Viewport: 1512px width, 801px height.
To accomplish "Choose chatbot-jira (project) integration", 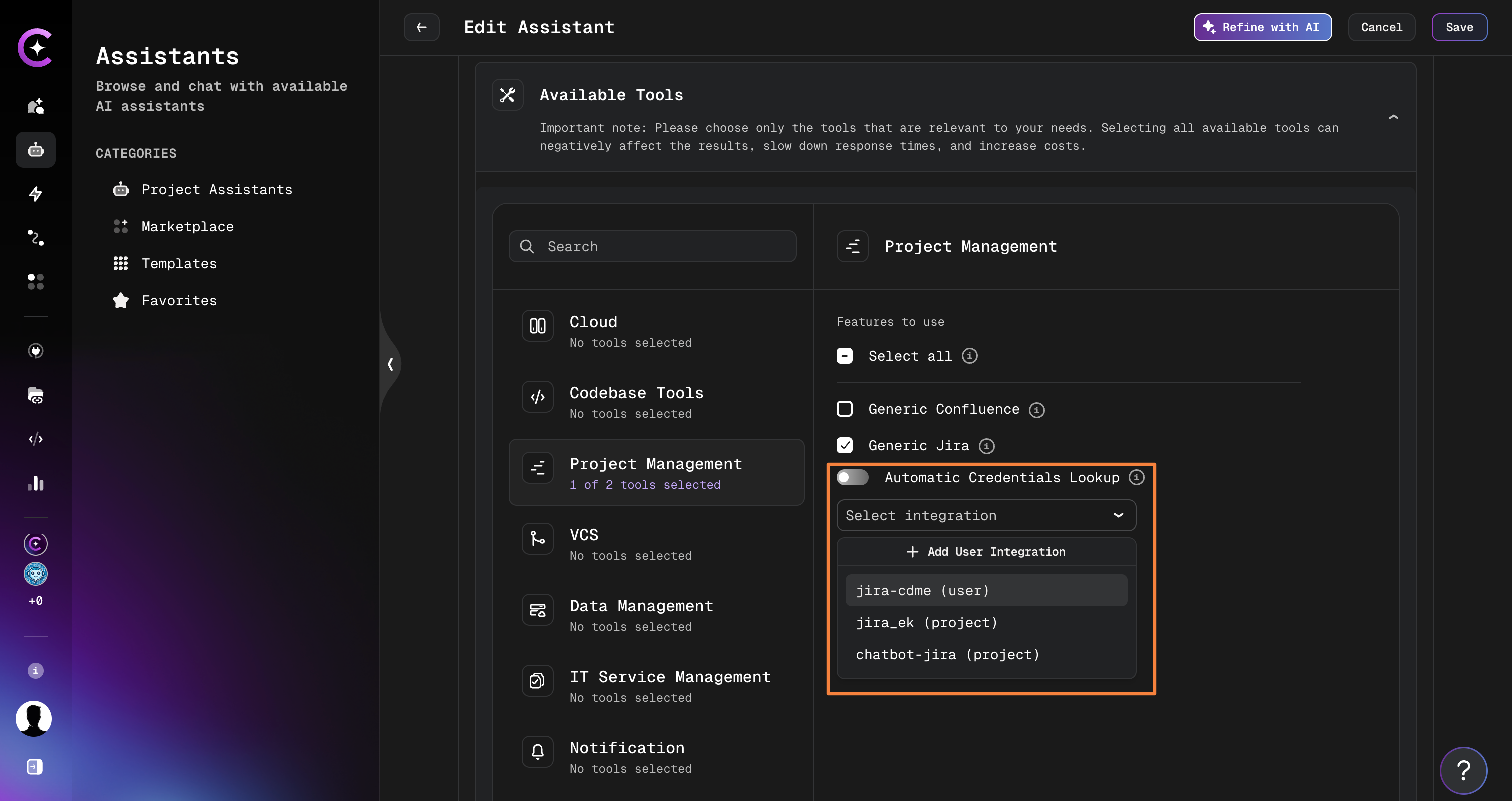I will click(x=986, y=655).
